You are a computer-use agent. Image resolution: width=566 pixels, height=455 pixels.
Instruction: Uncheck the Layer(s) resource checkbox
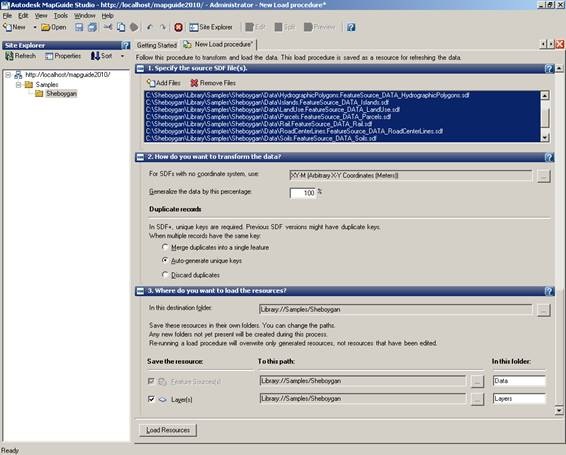[151, 399]
